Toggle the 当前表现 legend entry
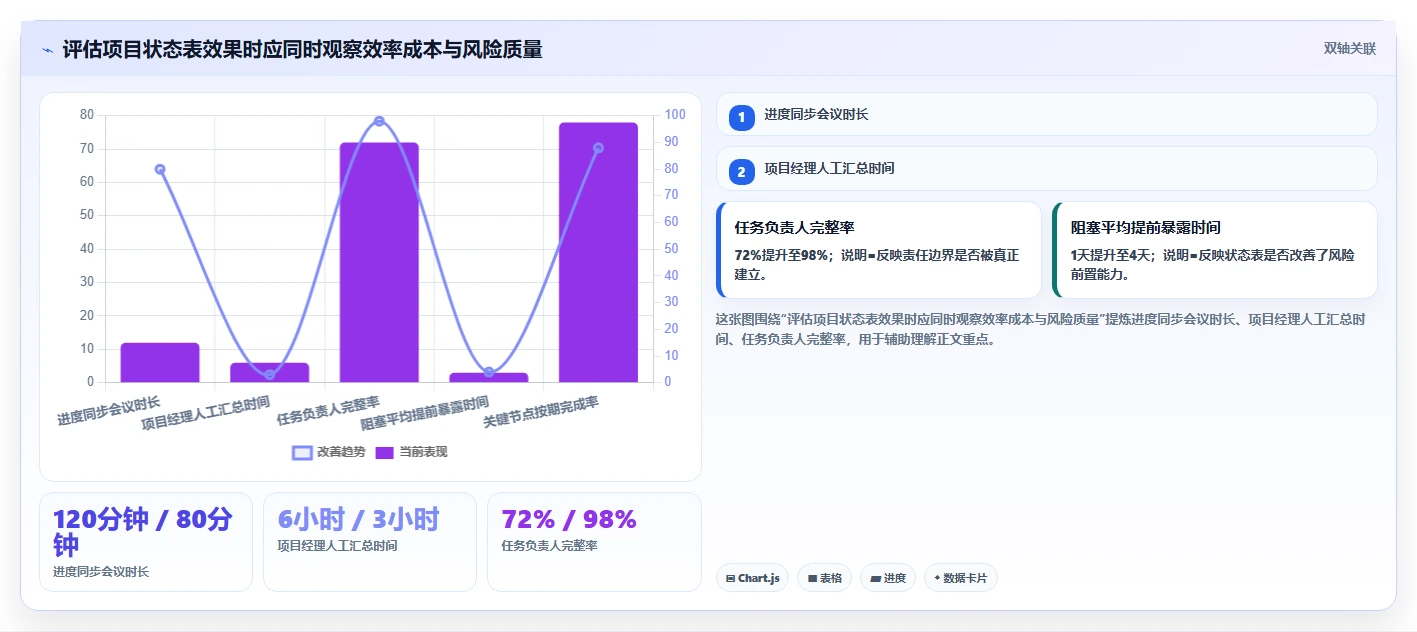 coord(411,452)
